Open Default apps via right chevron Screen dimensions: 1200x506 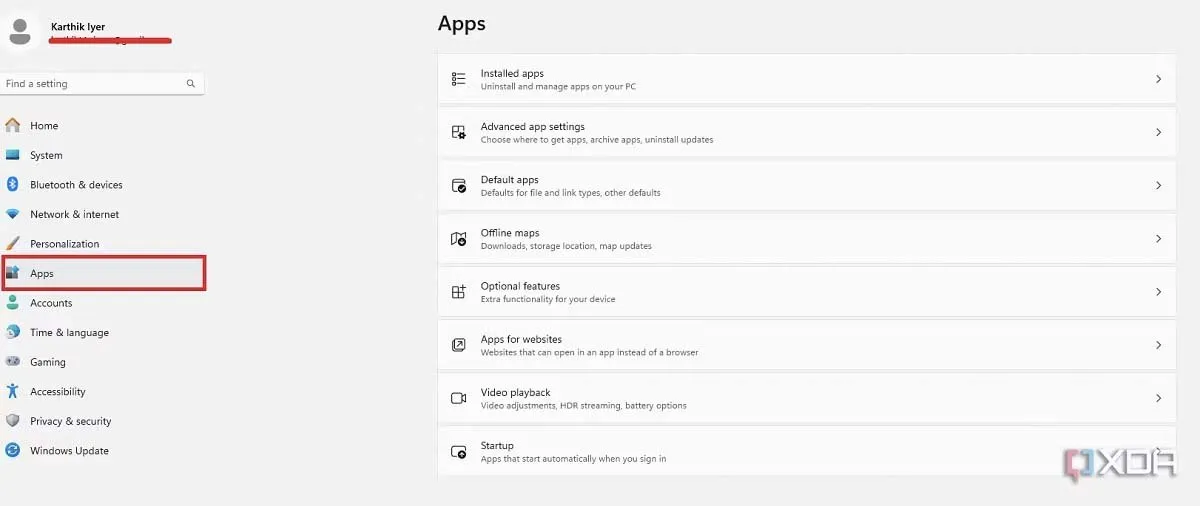click(x=1158, y=186)
